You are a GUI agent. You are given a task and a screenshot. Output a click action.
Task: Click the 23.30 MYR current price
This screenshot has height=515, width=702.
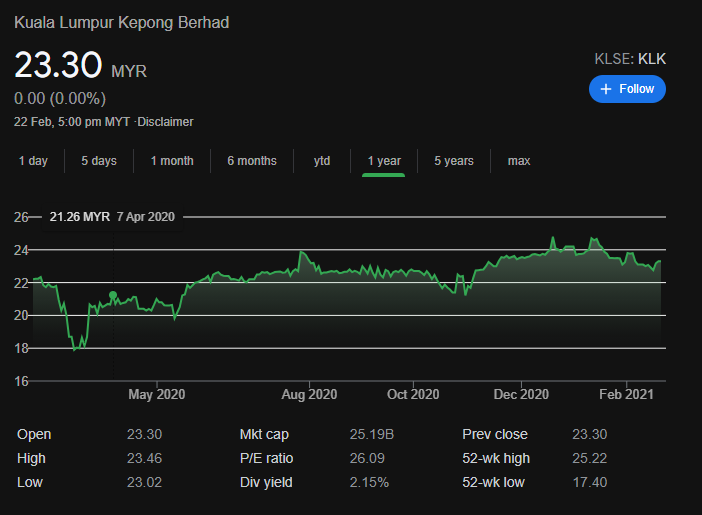point(80,67)
